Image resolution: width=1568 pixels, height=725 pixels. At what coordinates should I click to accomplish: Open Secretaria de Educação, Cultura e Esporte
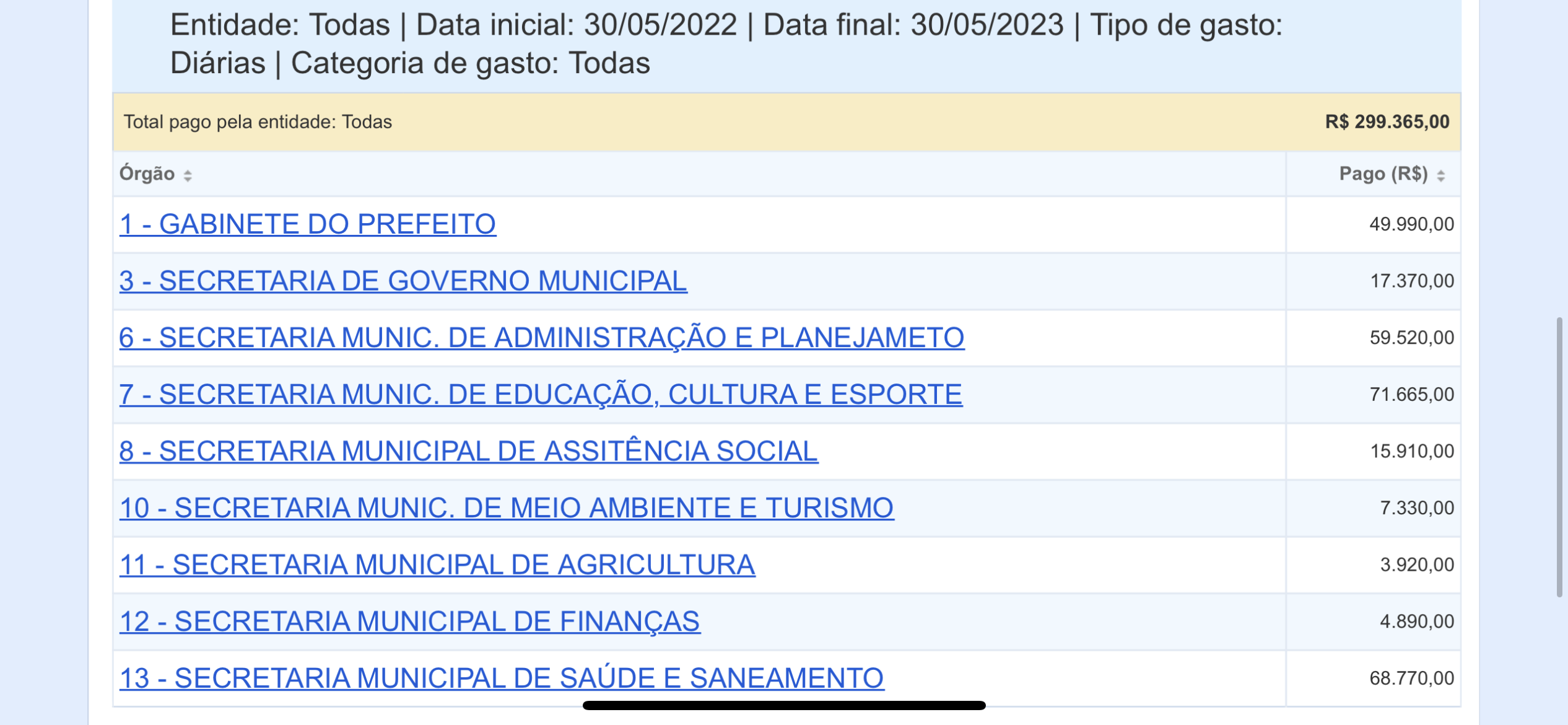pos(541,395)
